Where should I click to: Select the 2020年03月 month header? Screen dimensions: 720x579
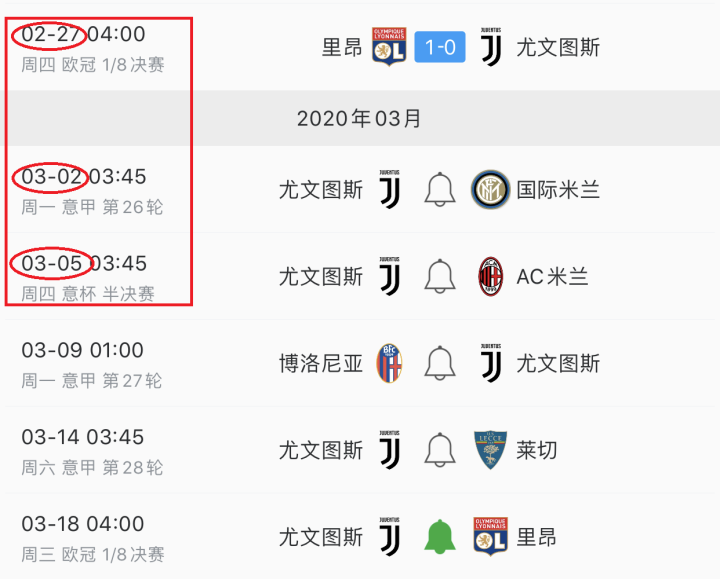pos(360,119)
